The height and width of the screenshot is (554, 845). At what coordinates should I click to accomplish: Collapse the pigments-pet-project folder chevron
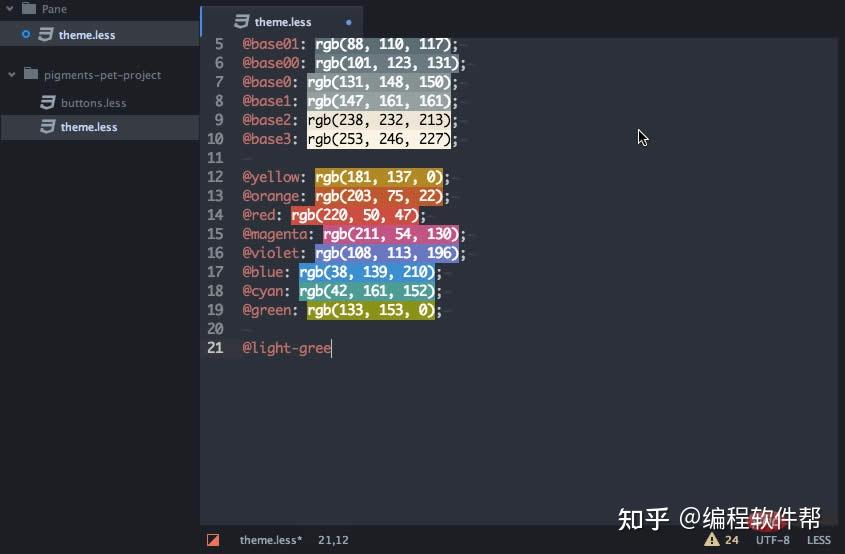coord(12,74)
